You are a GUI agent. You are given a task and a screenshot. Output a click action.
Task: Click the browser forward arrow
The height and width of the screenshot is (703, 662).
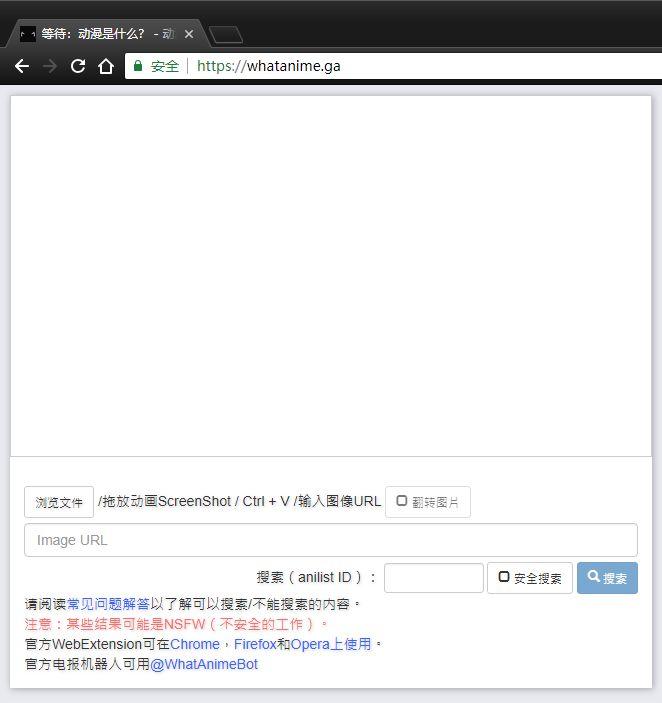[50, 66]
